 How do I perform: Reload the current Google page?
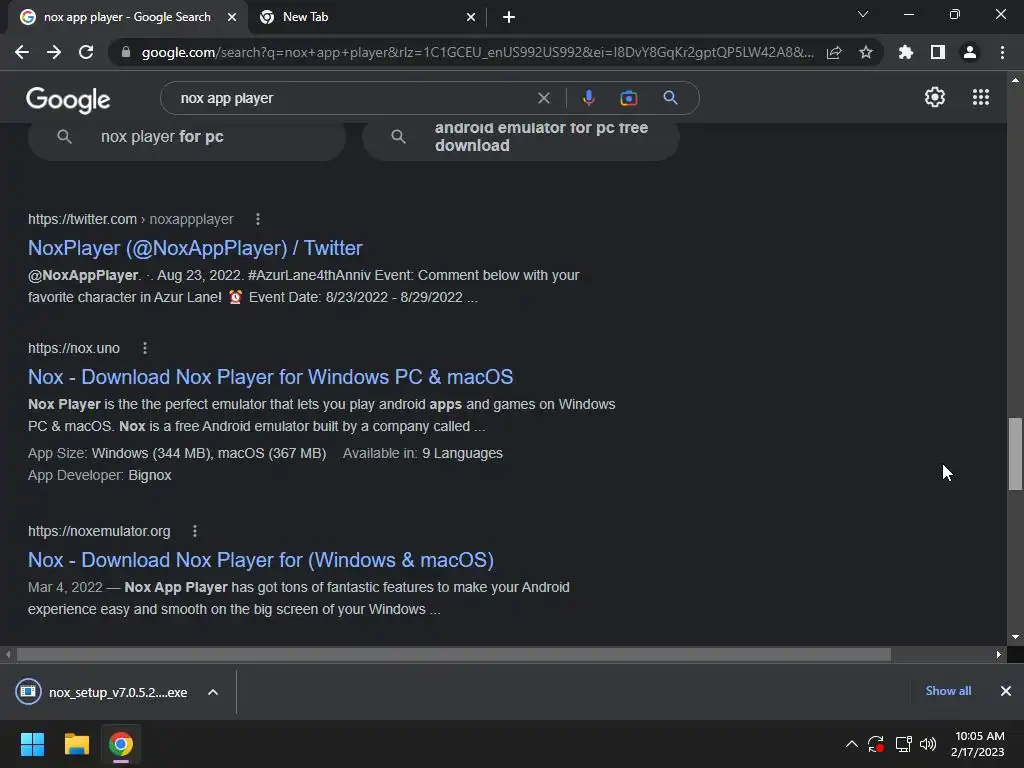click(86, 52)
